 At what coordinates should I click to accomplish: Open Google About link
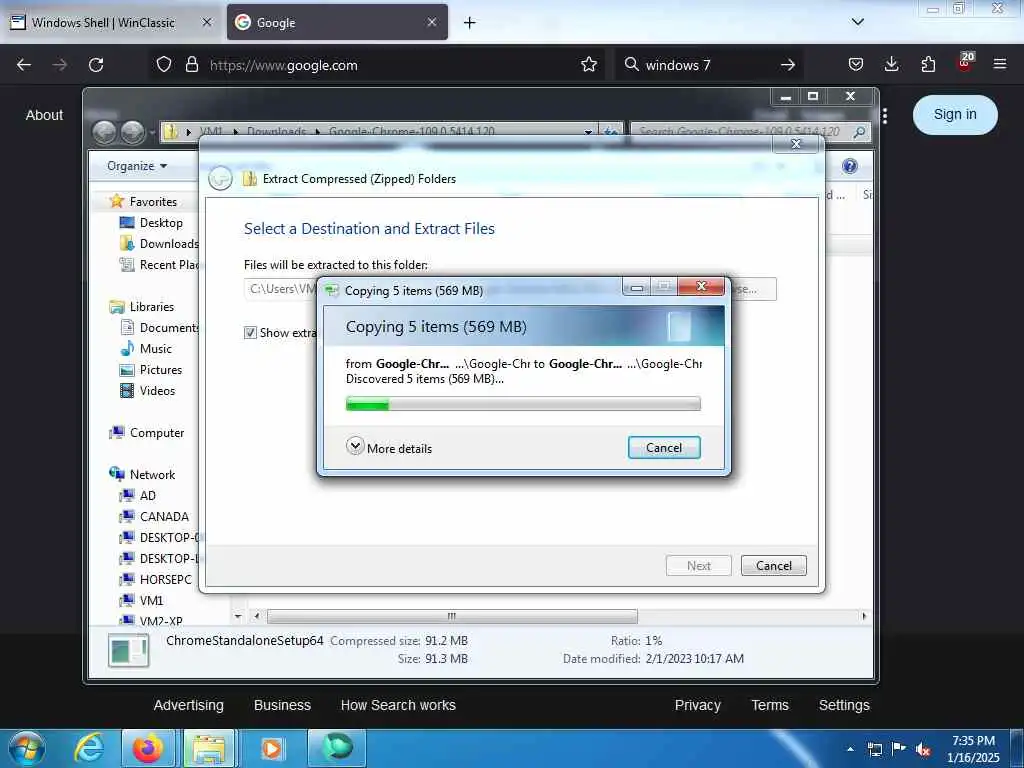[x=44, y=115]
